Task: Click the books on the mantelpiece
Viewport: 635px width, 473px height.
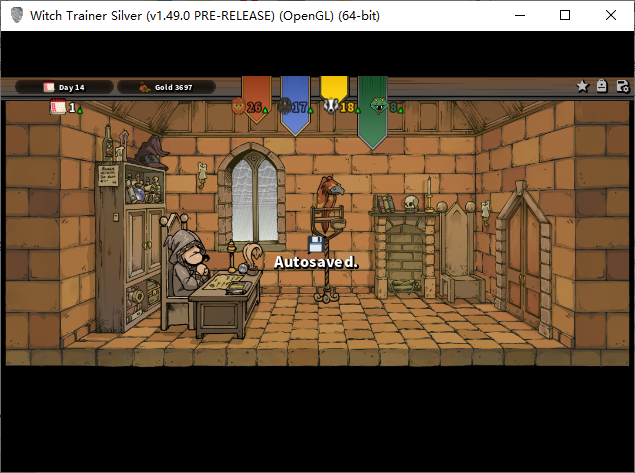Action: pyautogui.click(x=384, y=203)
